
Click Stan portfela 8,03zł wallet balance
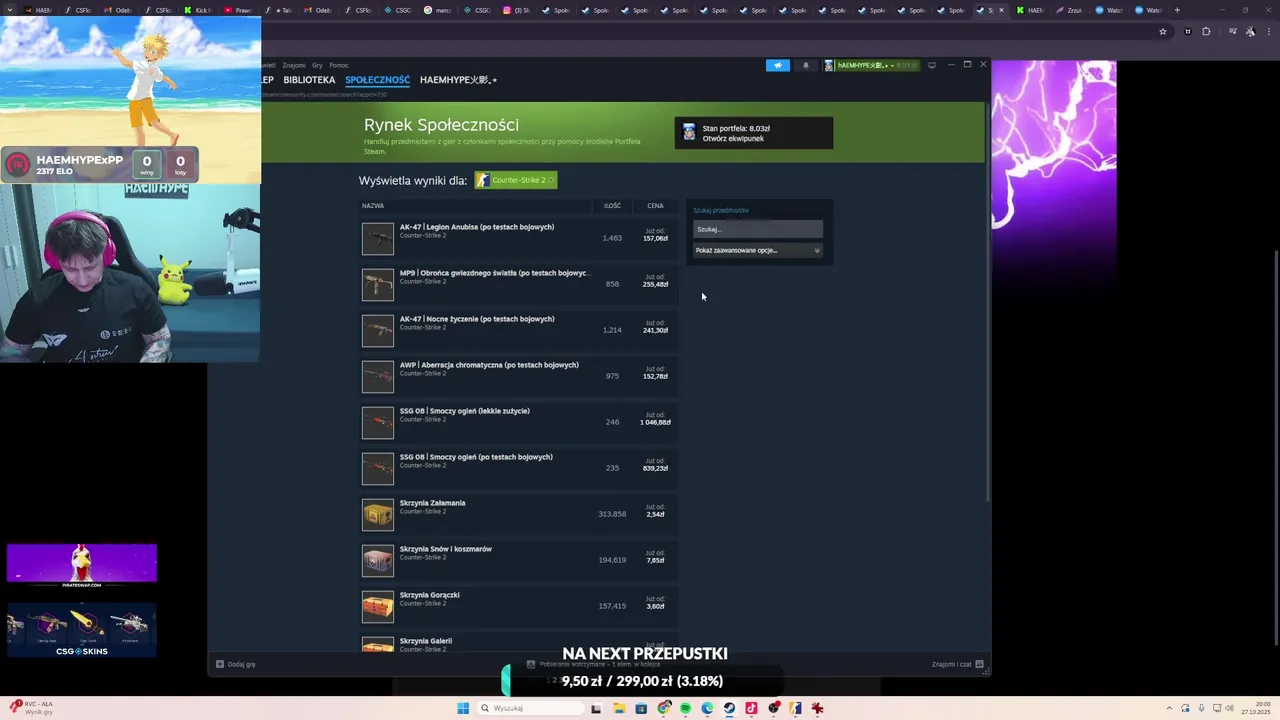pyautogui.click(x=736, y=129)
